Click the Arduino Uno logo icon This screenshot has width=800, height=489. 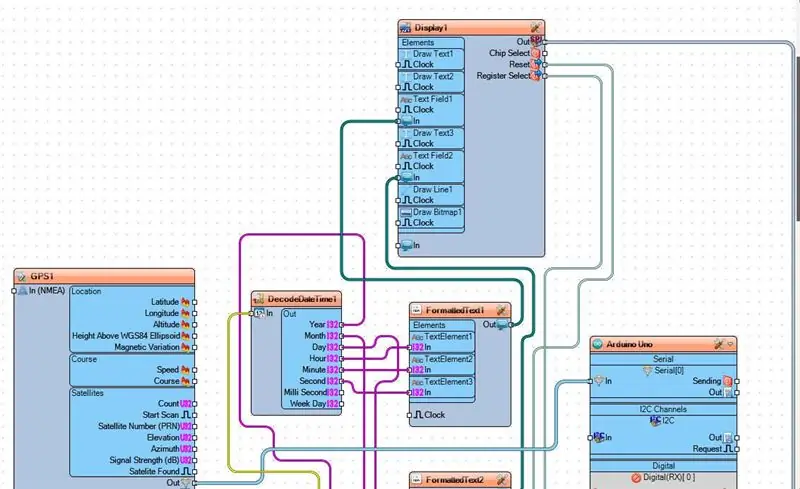pos(597,344)
